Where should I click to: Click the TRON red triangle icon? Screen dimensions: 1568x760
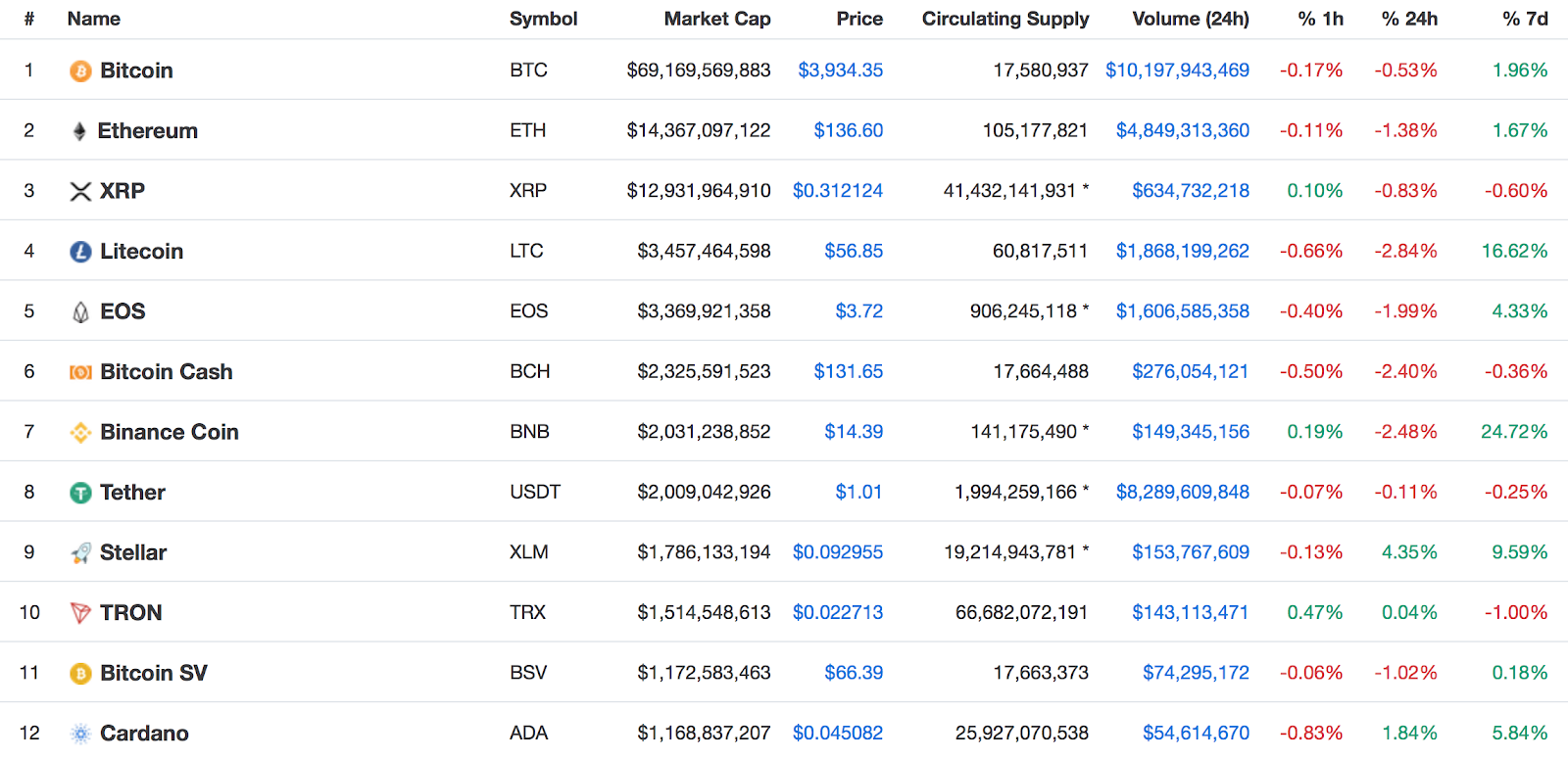80,613
